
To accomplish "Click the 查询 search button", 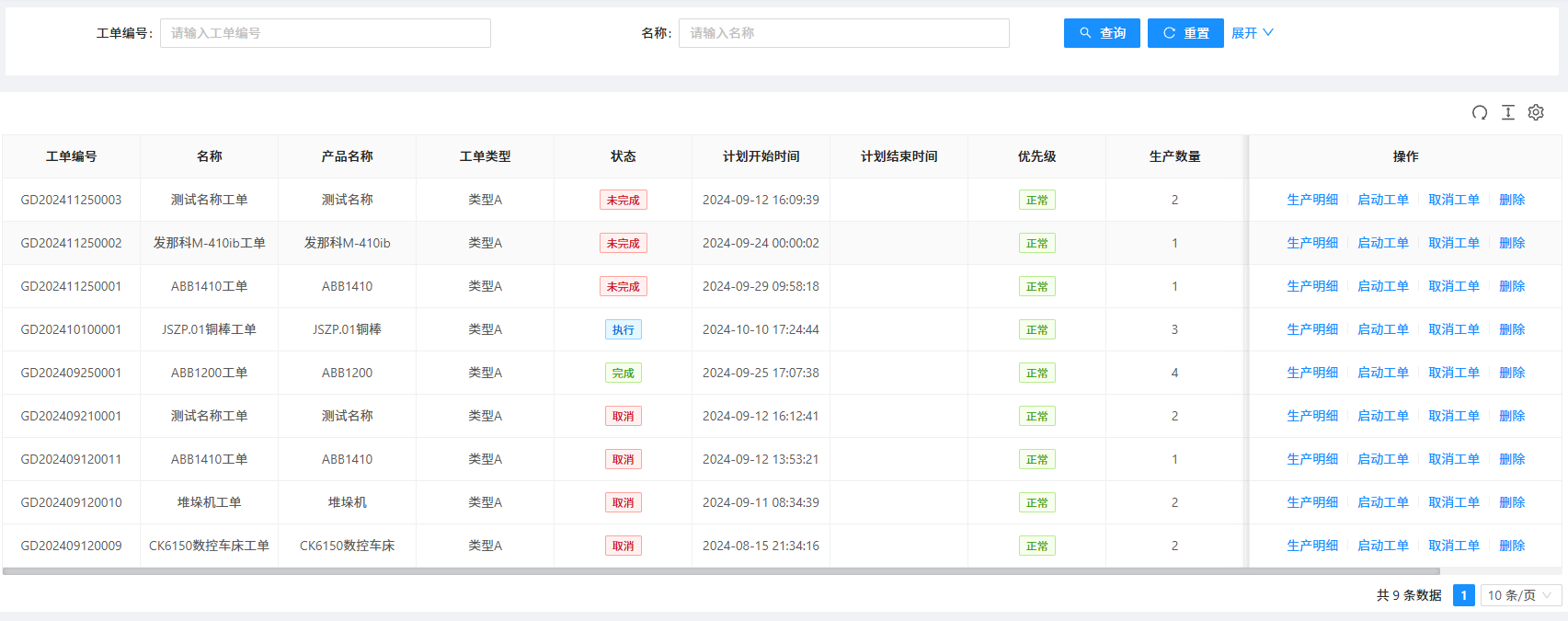I will coord(1102,33).
